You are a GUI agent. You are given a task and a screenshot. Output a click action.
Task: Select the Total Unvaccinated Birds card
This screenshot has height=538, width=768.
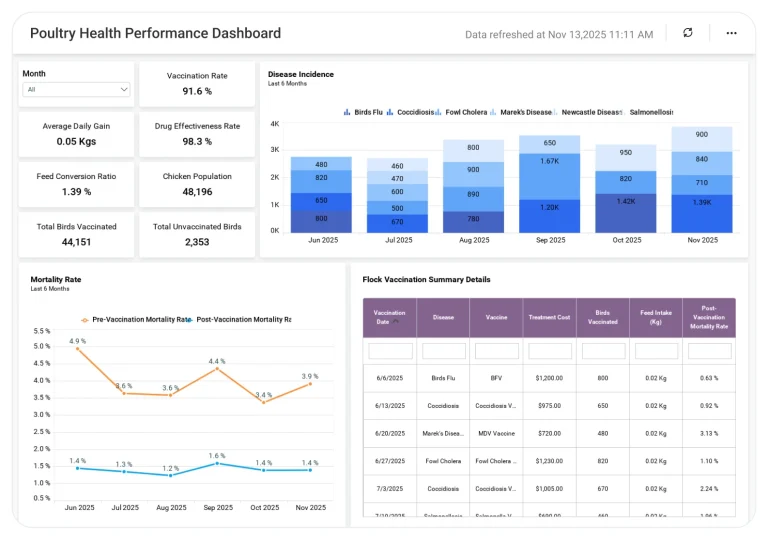[x=197, y=235]
